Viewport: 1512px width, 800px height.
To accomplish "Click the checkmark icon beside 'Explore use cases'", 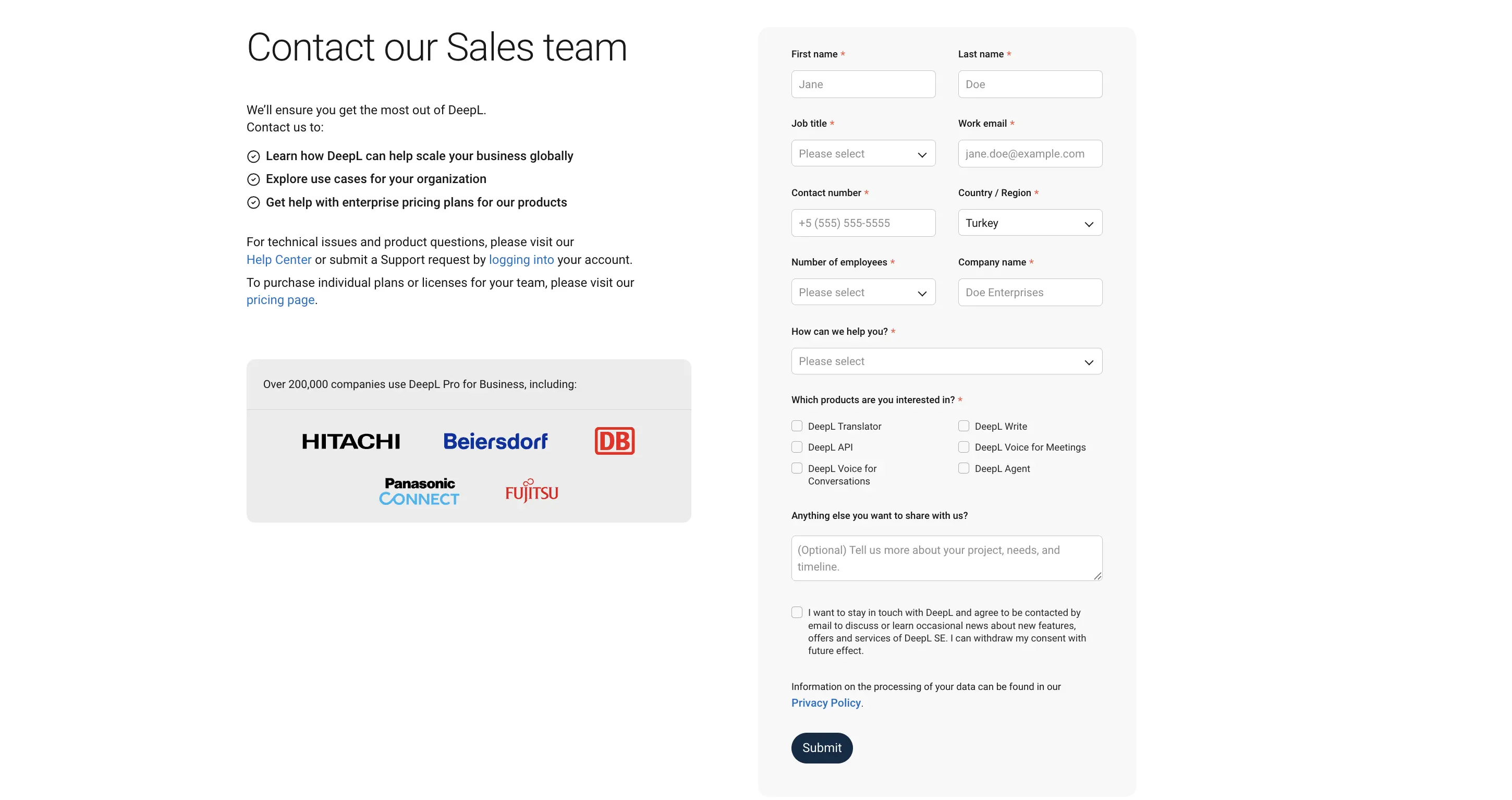I will pos(253,179).
